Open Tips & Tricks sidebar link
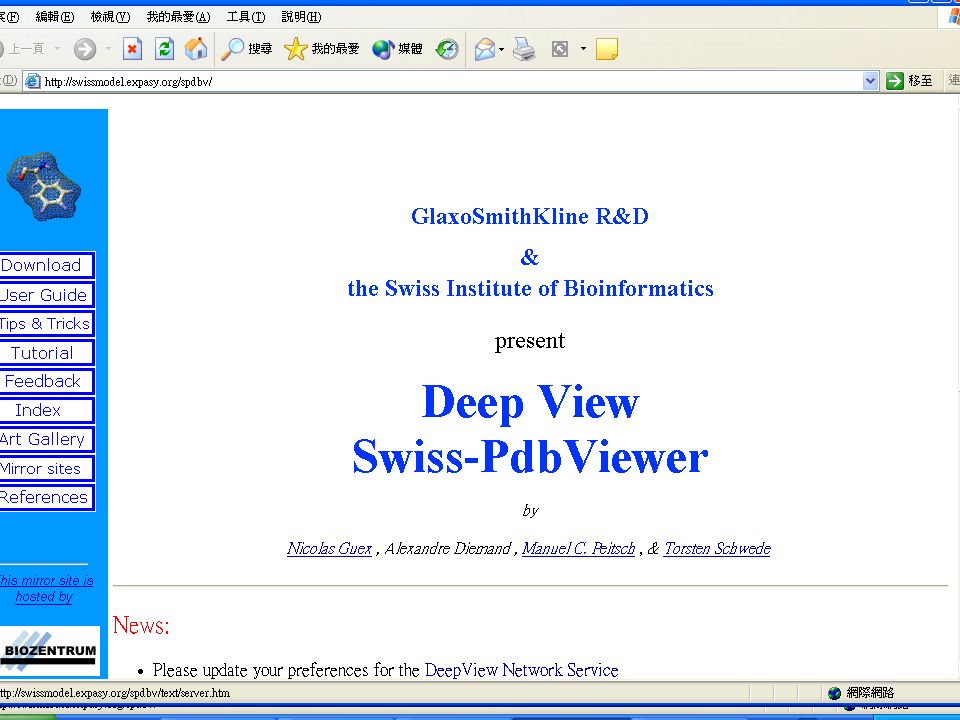 [x=46, y=323]
